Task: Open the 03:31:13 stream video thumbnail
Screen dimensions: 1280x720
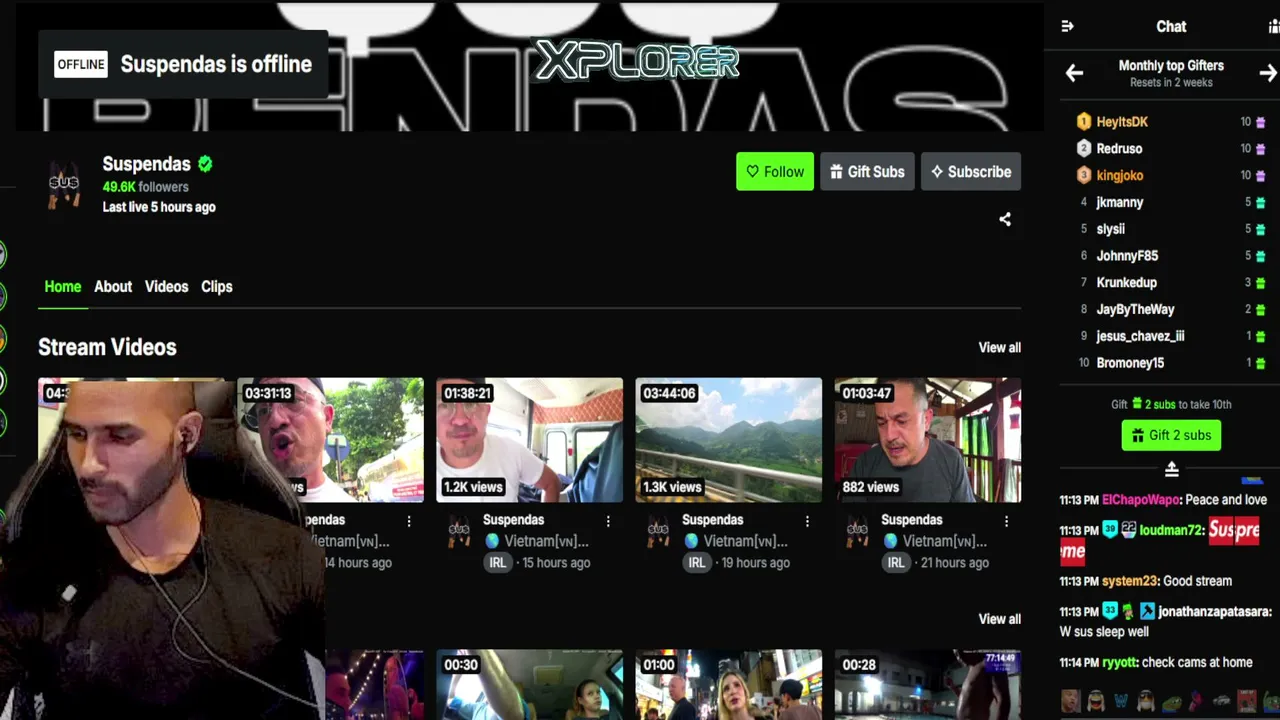Action: (330, 440)
